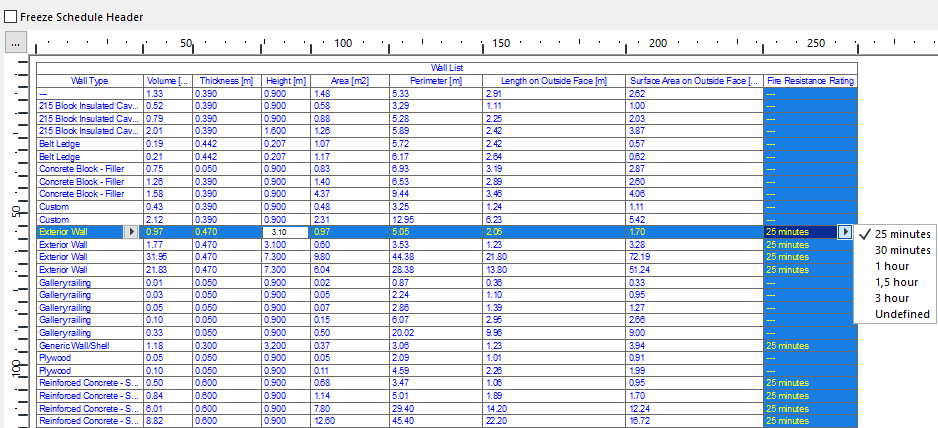Click surface area value 9.00

[636, 333]
